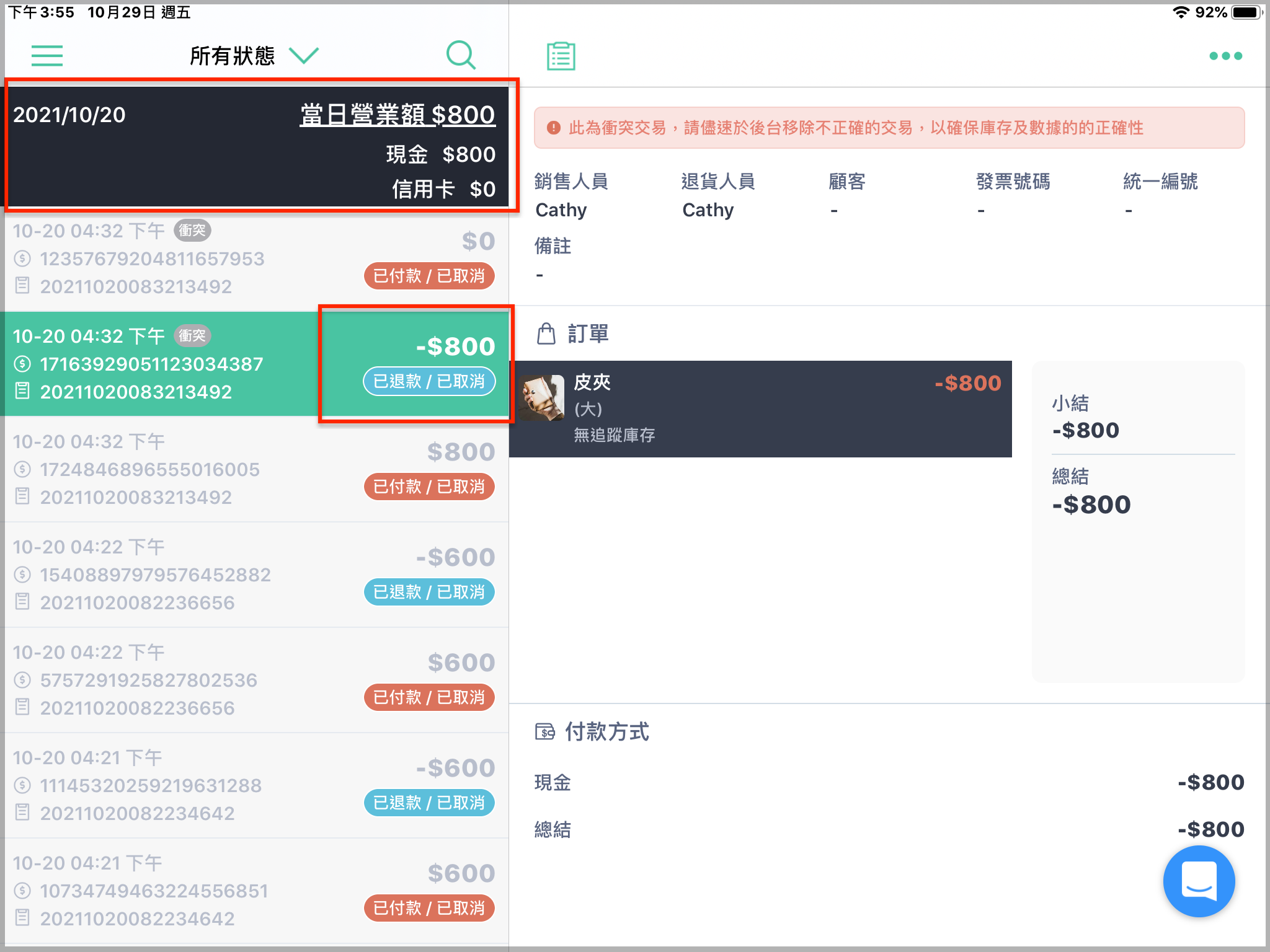Tap the 皮夾 product thumbnail image
The width and height of the screenshot is (1270, 952).
[542, 398]
